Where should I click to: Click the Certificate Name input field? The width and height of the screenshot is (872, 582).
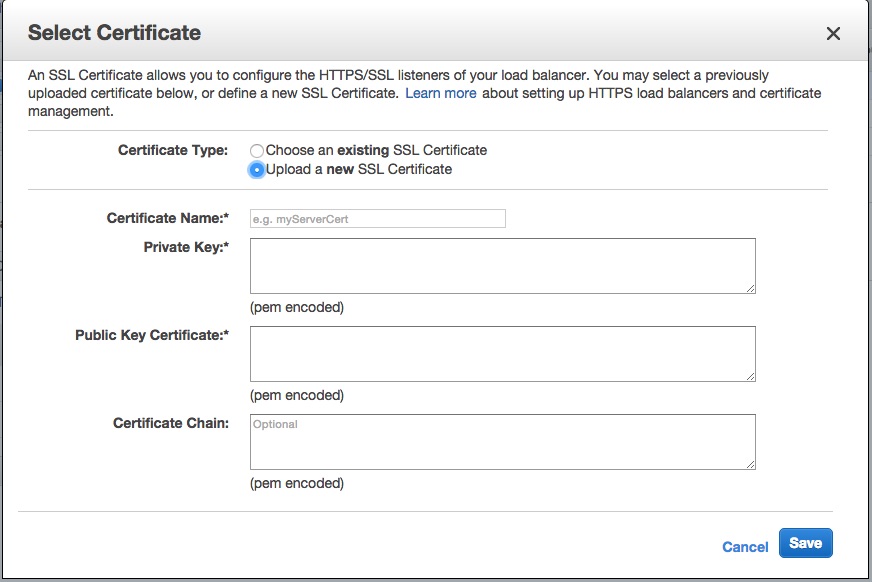point(378,218)
